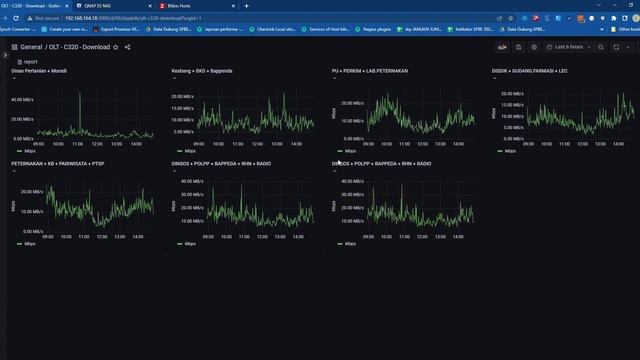
Task: Focus the address bar URL 192.168.164.18
Action: pos(133,18)
